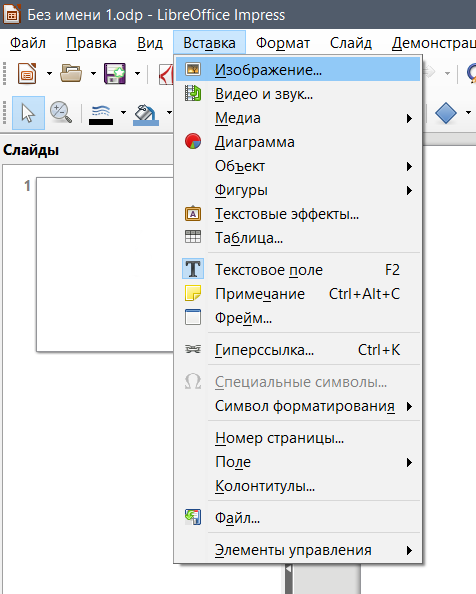The height and width of the screenshot is (594, 476).
Task: Click the Fontwork icon beside Текстовые эффекты
Action: coord(193,214)
